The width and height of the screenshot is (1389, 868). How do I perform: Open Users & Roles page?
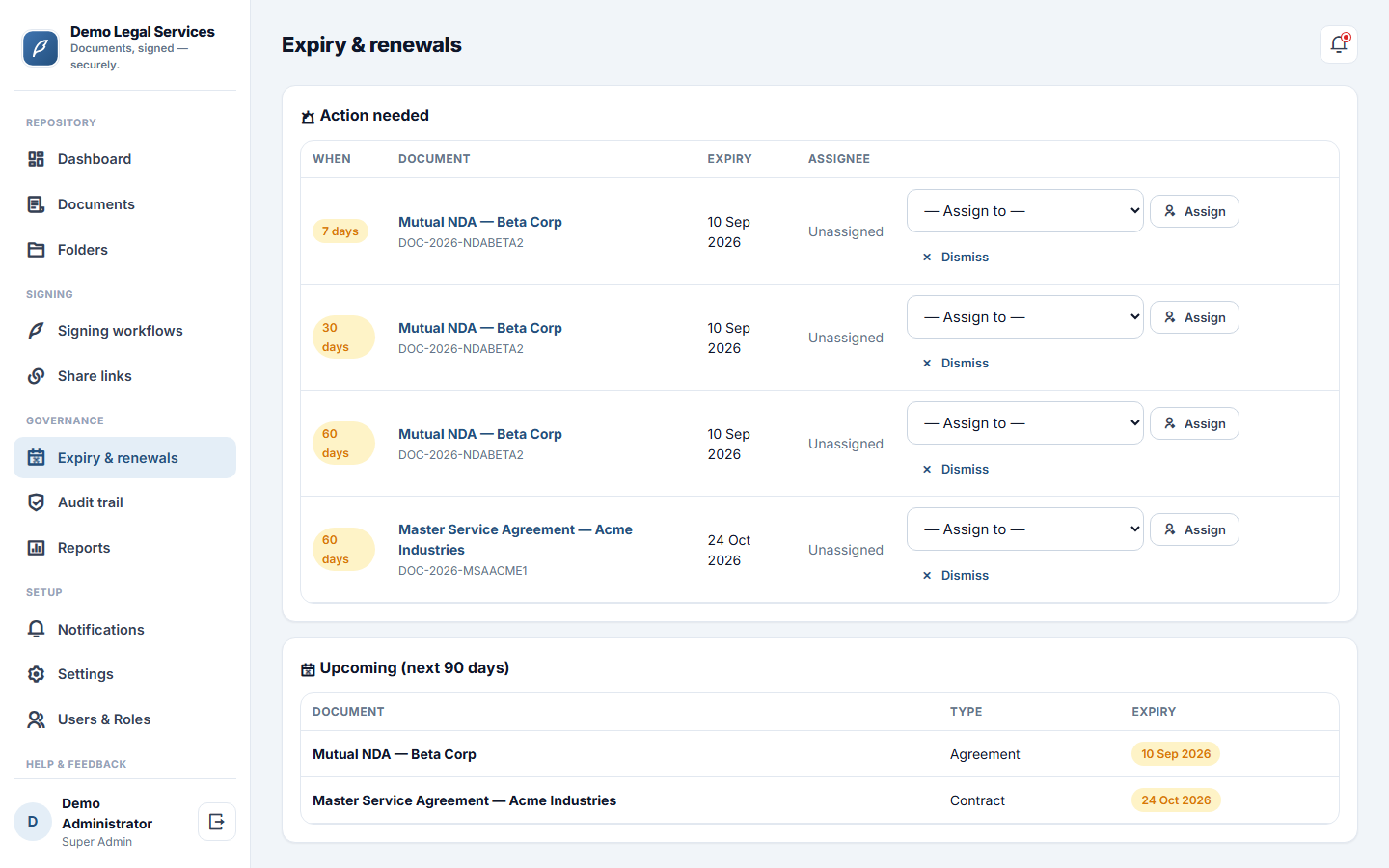124,719
